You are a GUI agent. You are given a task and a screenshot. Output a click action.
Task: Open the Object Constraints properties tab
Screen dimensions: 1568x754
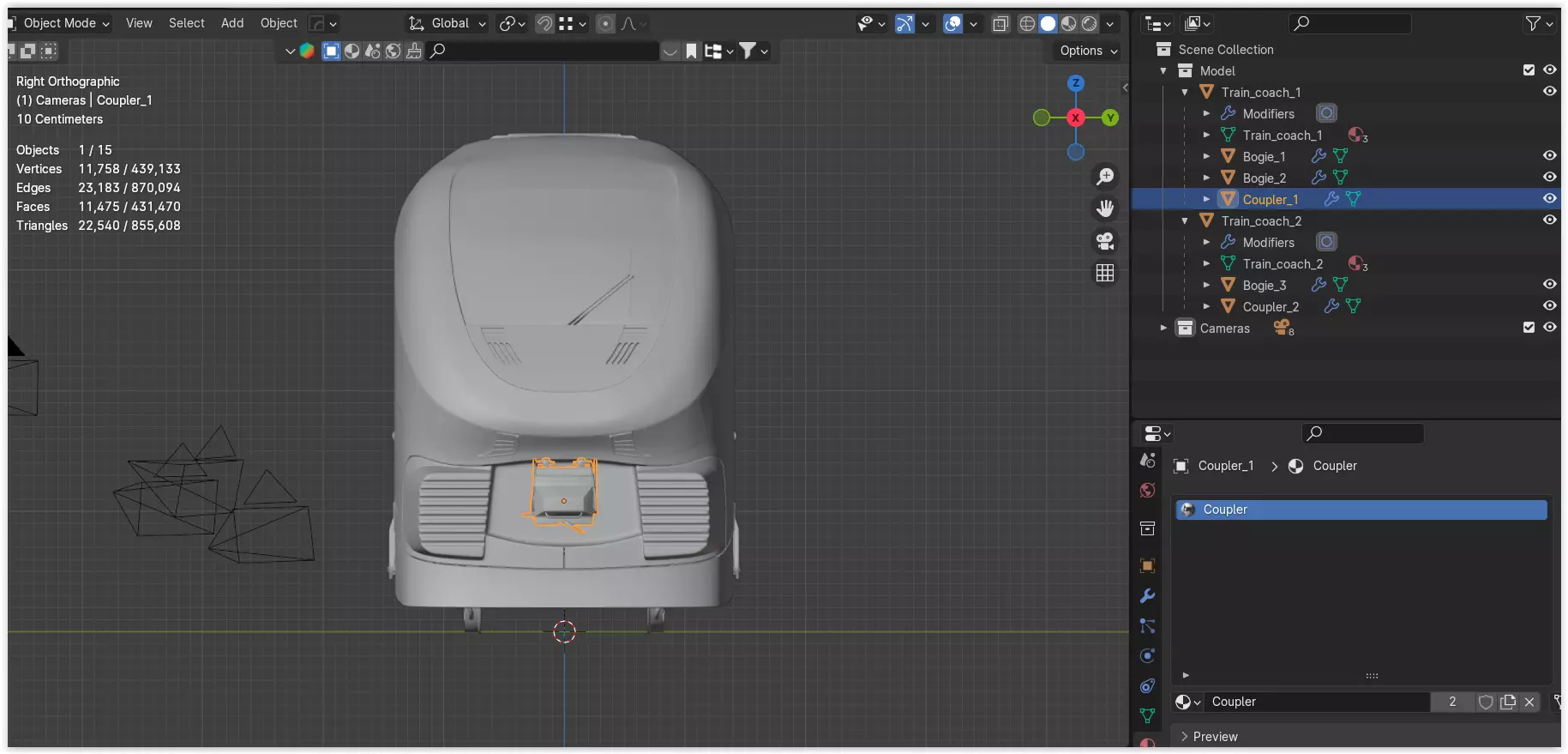click(x=1148, y=686)
